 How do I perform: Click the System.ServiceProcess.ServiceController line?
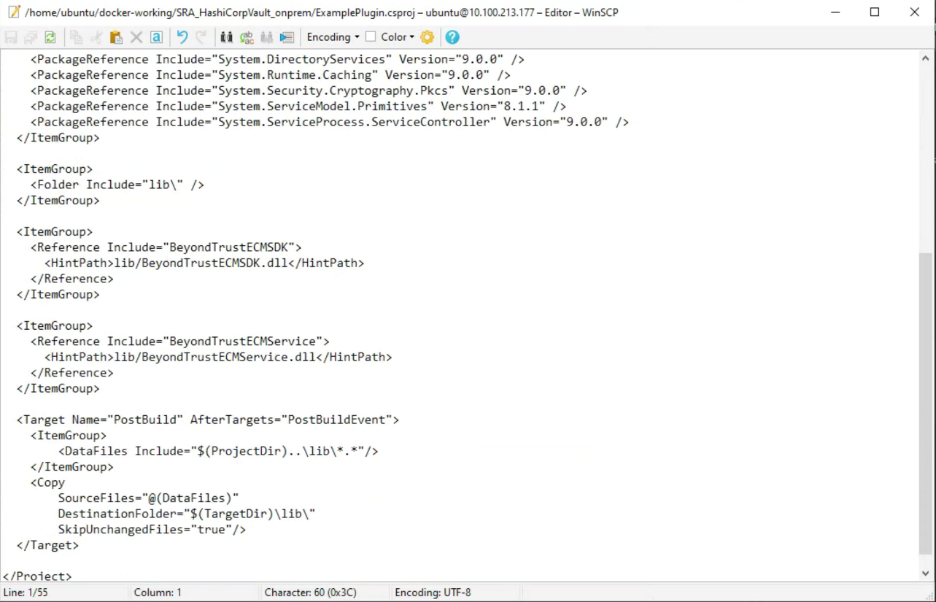coord(330,122)
